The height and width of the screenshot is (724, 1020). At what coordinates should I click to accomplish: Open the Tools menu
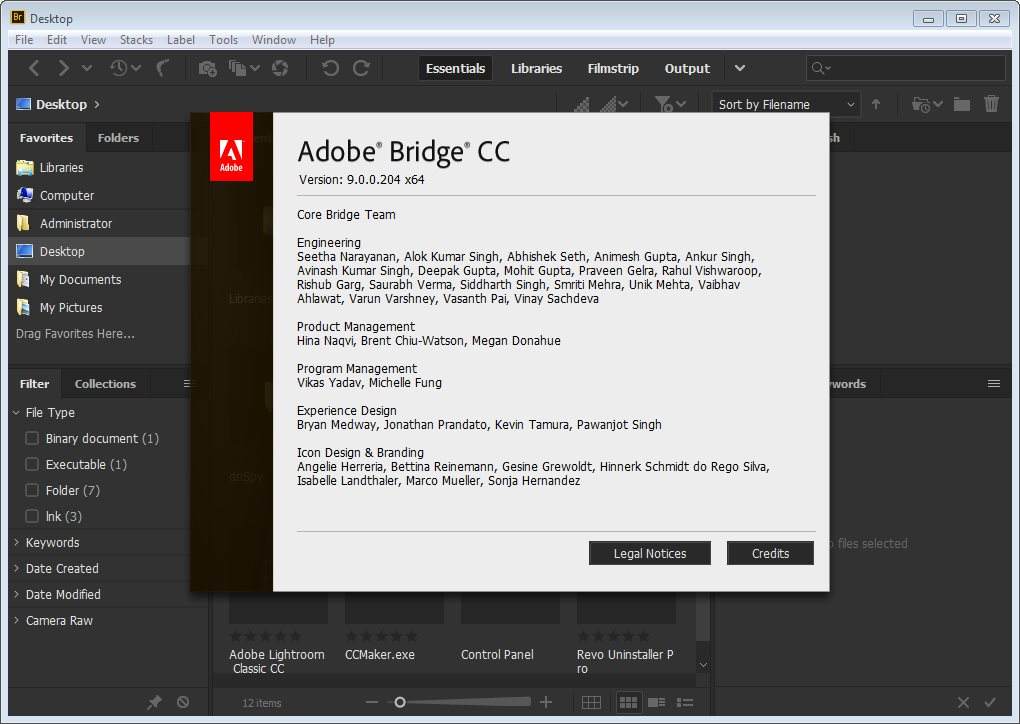(x=223, y=40)
